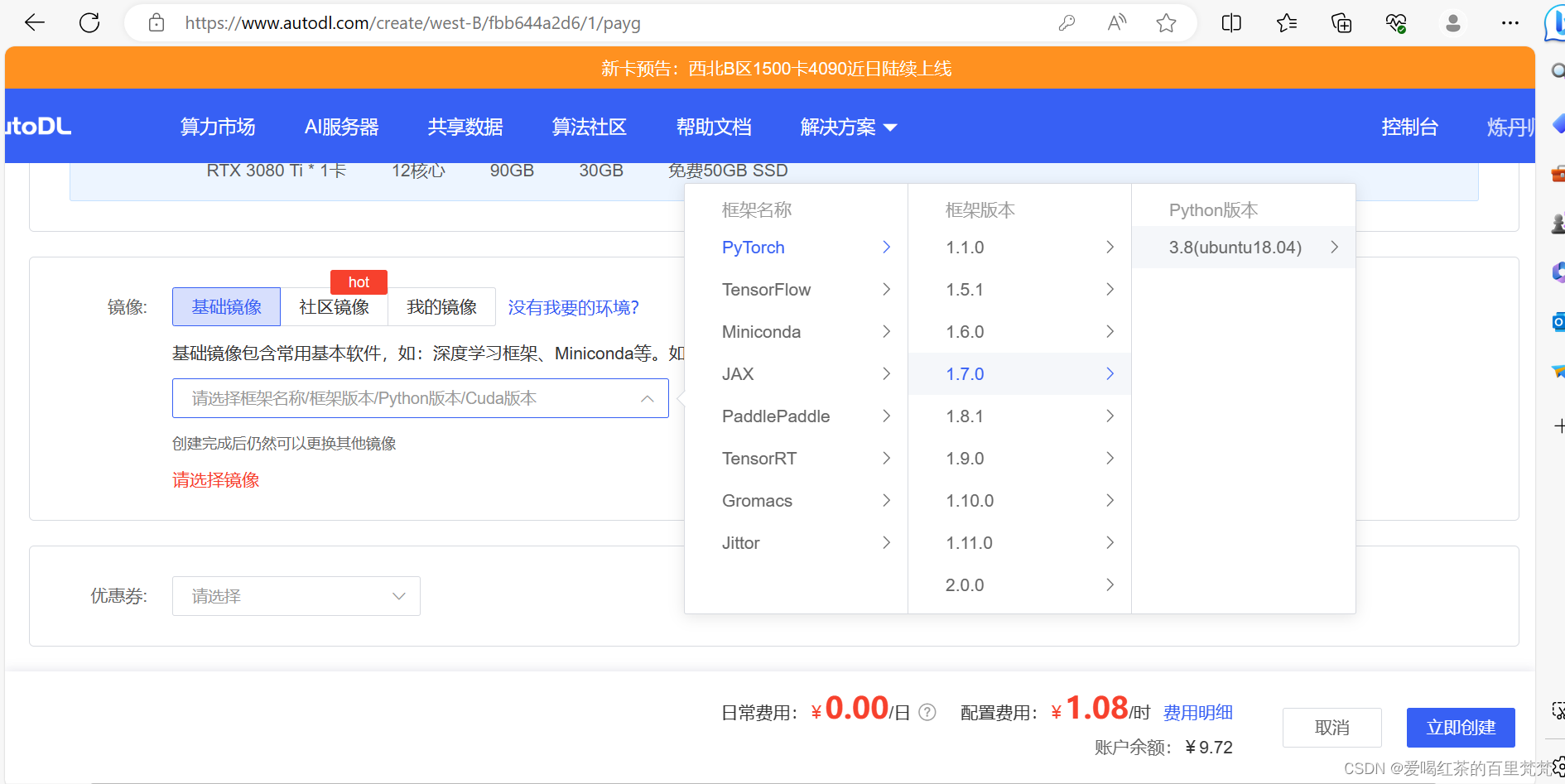This screenshot has height=784, width=1565.
Task: Pick Jittor from the framework list
Action: [797, 543]
